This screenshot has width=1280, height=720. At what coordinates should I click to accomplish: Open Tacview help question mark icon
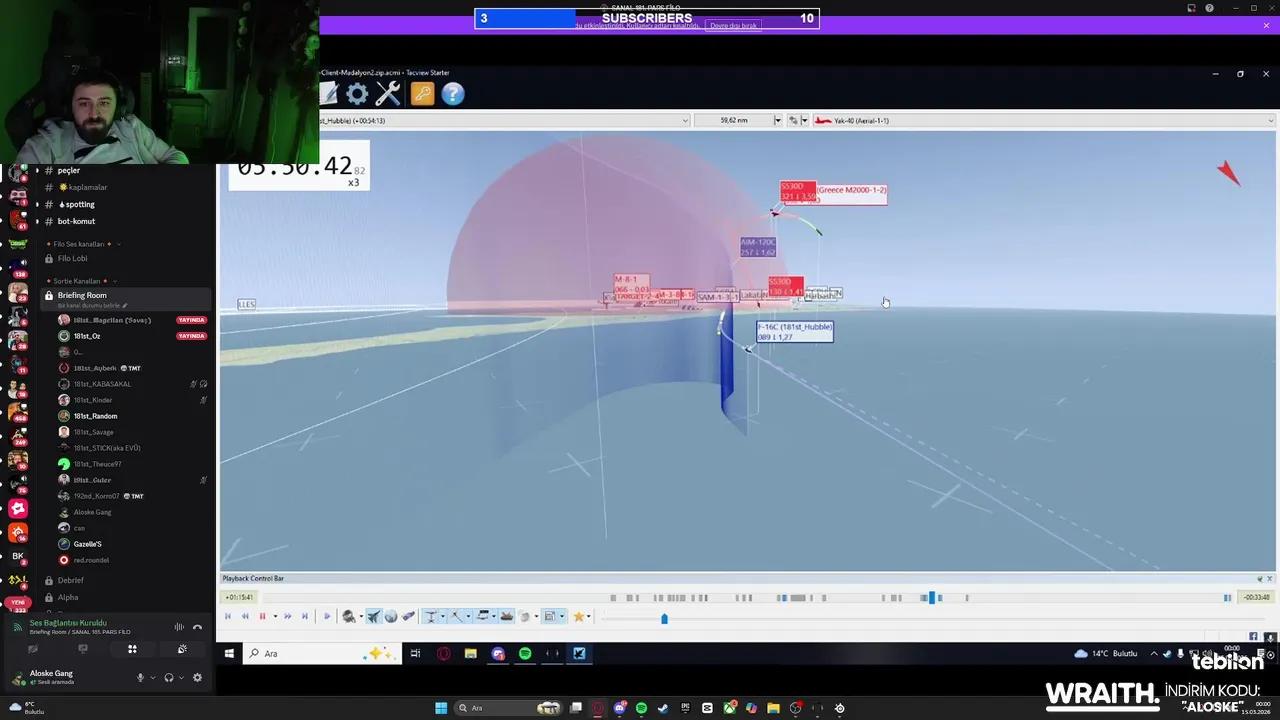(x=453, y=94)
